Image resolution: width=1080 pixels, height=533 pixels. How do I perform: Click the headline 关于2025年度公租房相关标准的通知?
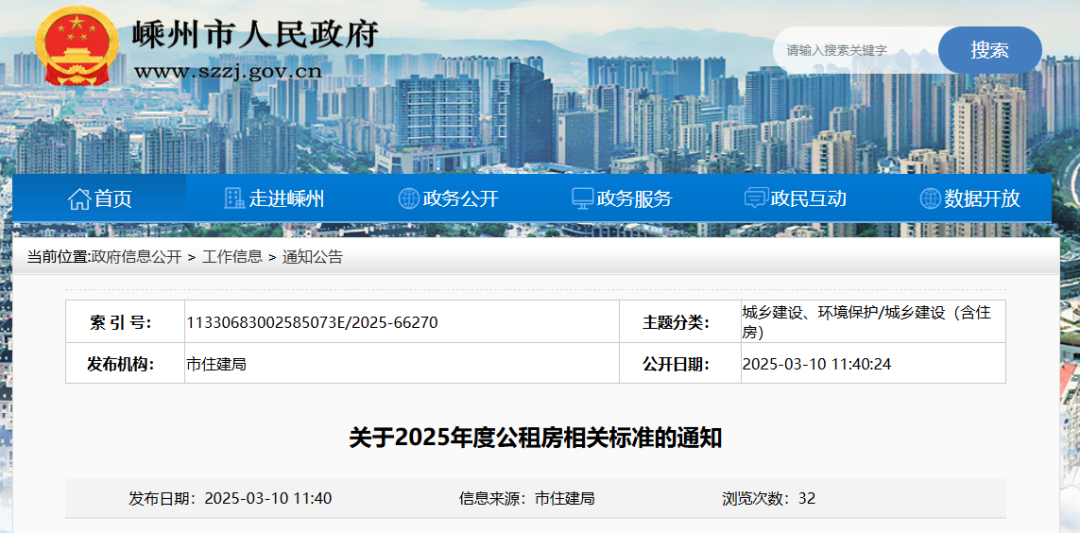pos(535,438)
